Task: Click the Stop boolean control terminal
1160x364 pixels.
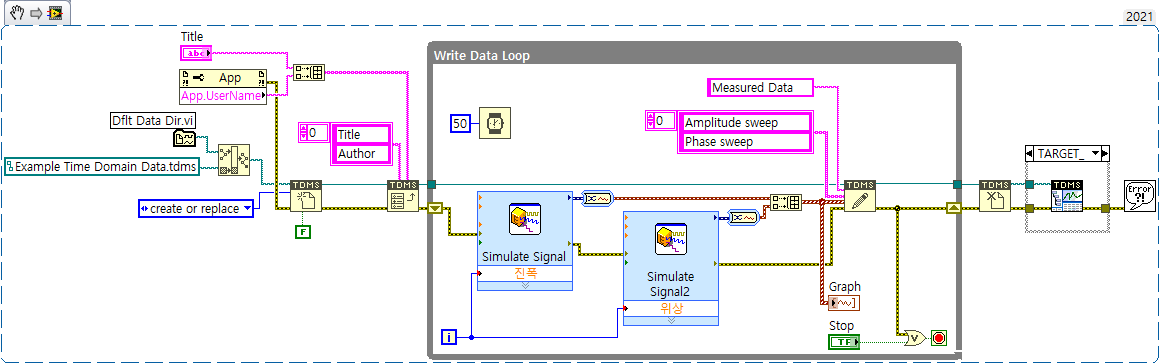Action: pyautogui.click(x=844, y=341)
